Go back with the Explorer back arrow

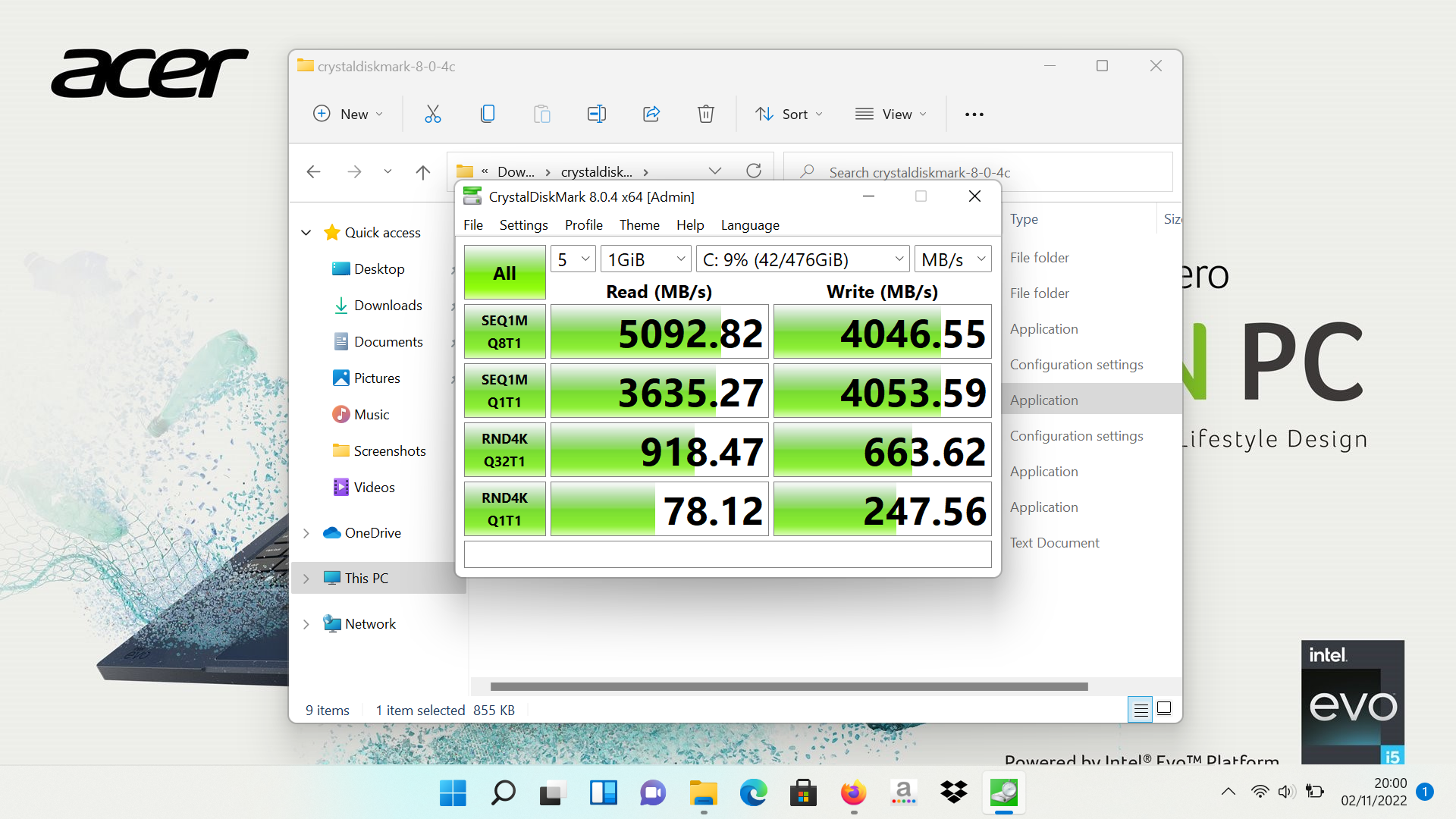click(313, 172)
